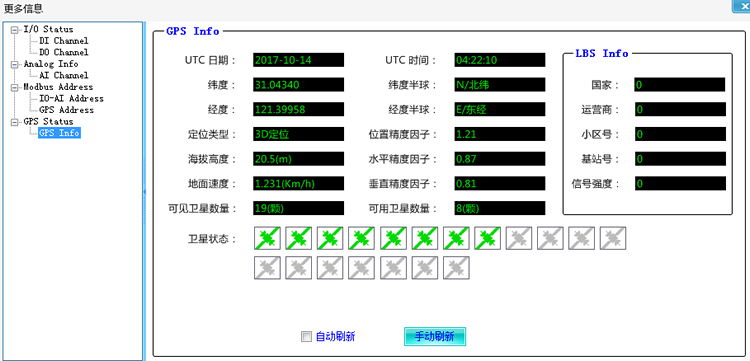The height and width of the screenshot is (361, 750).
Task: Click the E/东经 hemisphere field
Action: tap(500, 109)
